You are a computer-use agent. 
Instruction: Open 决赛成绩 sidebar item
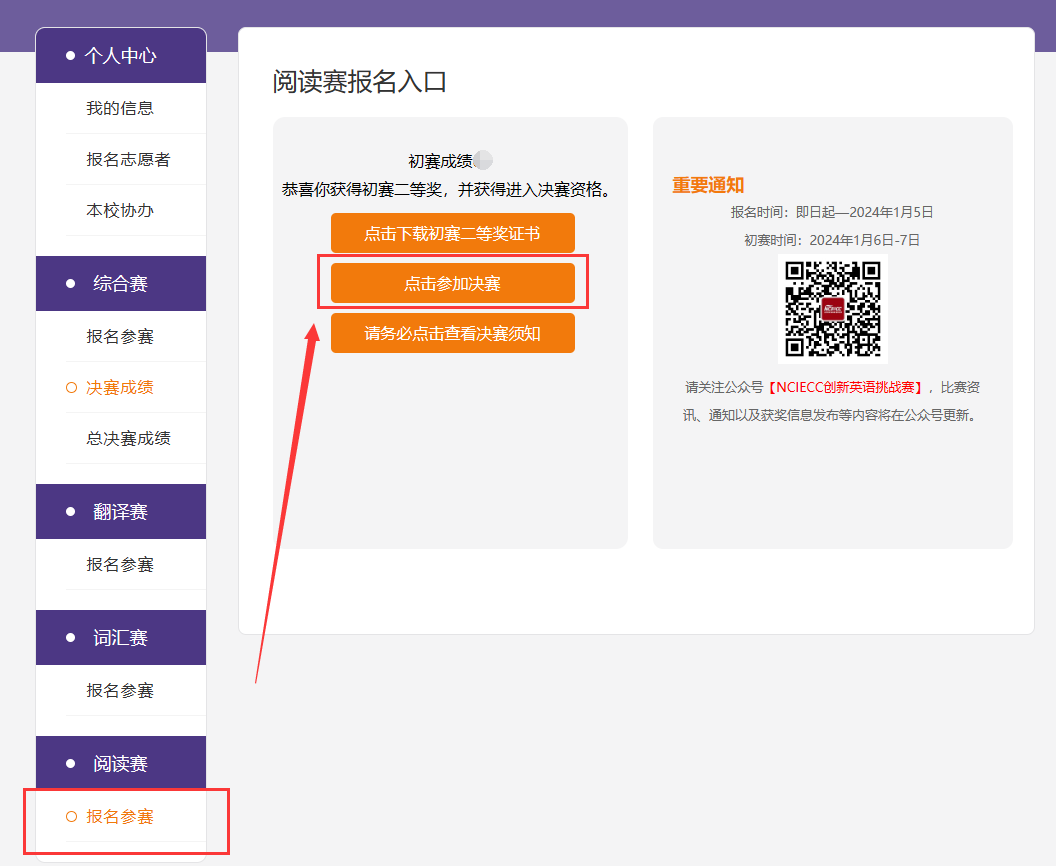pos(120,388)
